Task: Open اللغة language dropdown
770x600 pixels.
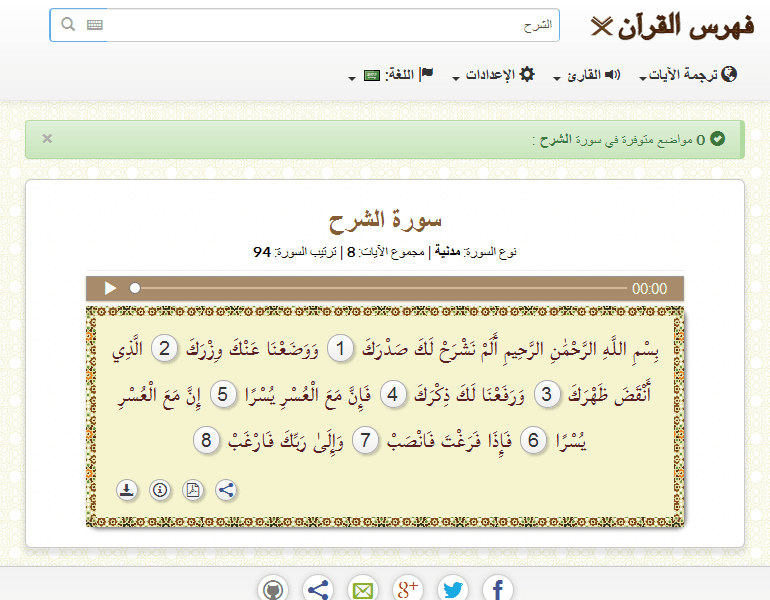Action: tap(391, 75)
